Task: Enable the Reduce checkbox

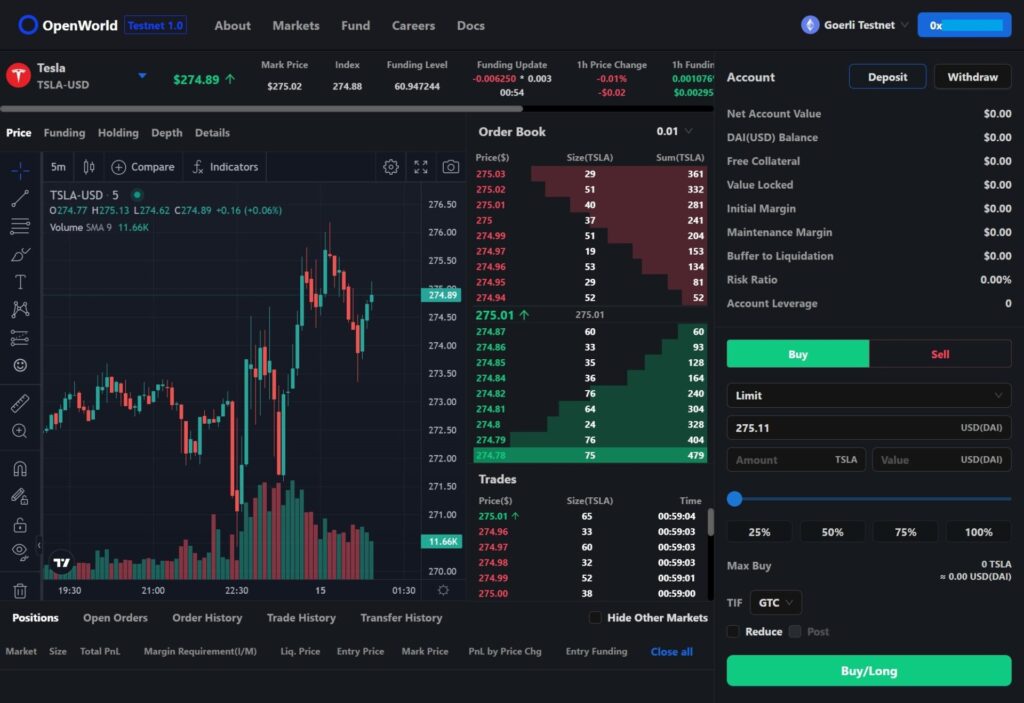Action: click(x=733, y=631)
